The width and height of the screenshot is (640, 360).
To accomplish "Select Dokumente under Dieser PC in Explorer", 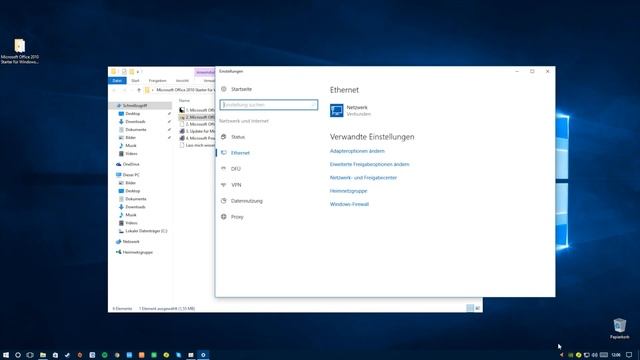I will tap(136, 199).
